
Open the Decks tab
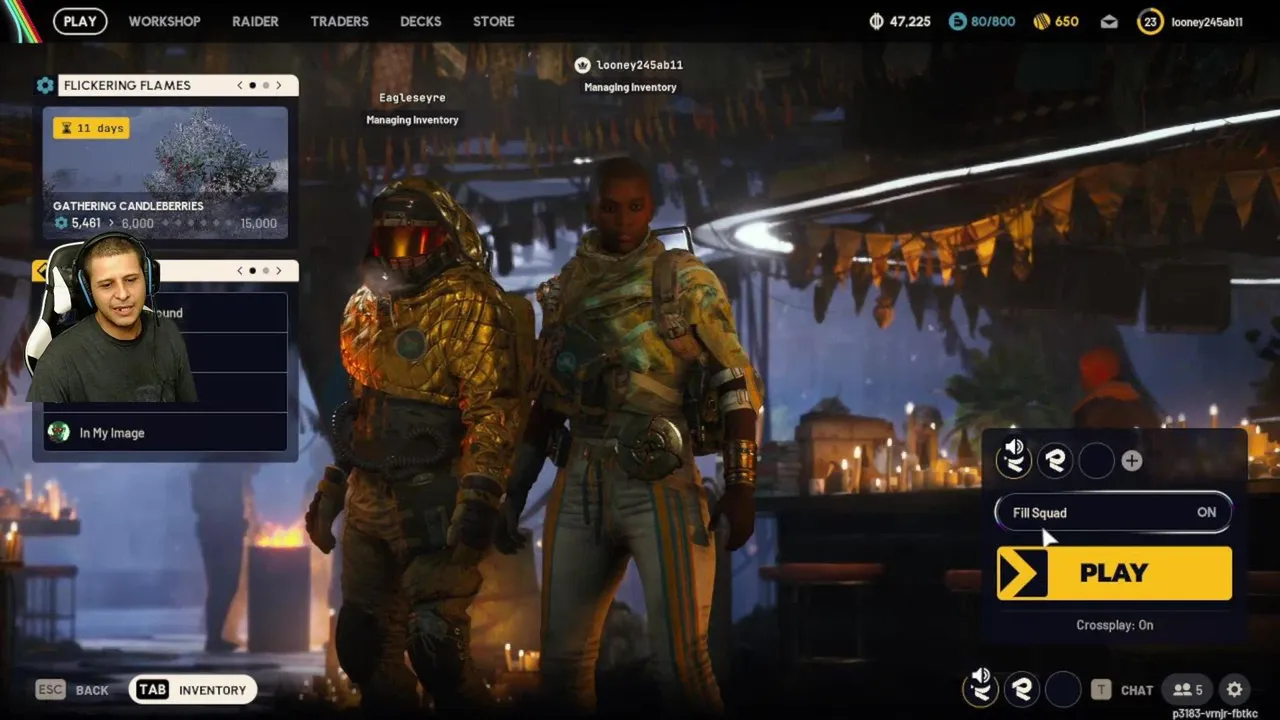420,21
